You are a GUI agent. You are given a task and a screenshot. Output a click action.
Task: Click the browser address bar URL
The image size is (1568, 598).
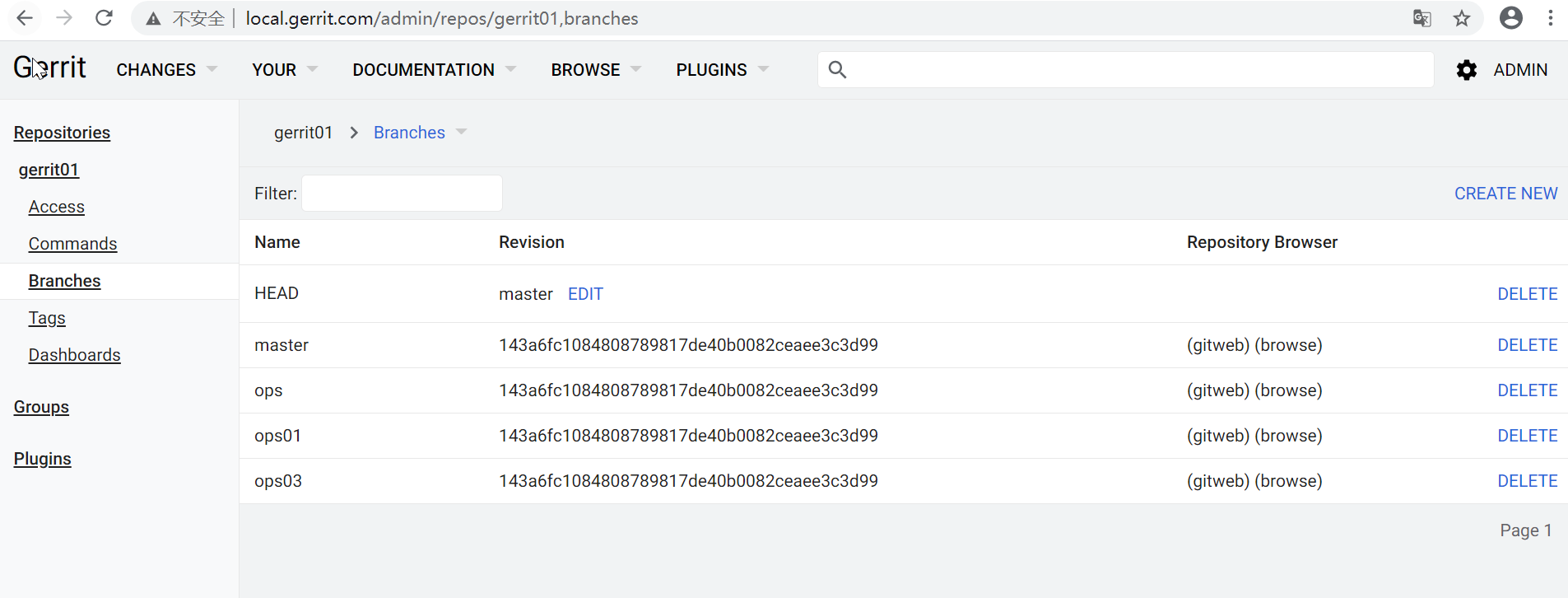(442, 18)
